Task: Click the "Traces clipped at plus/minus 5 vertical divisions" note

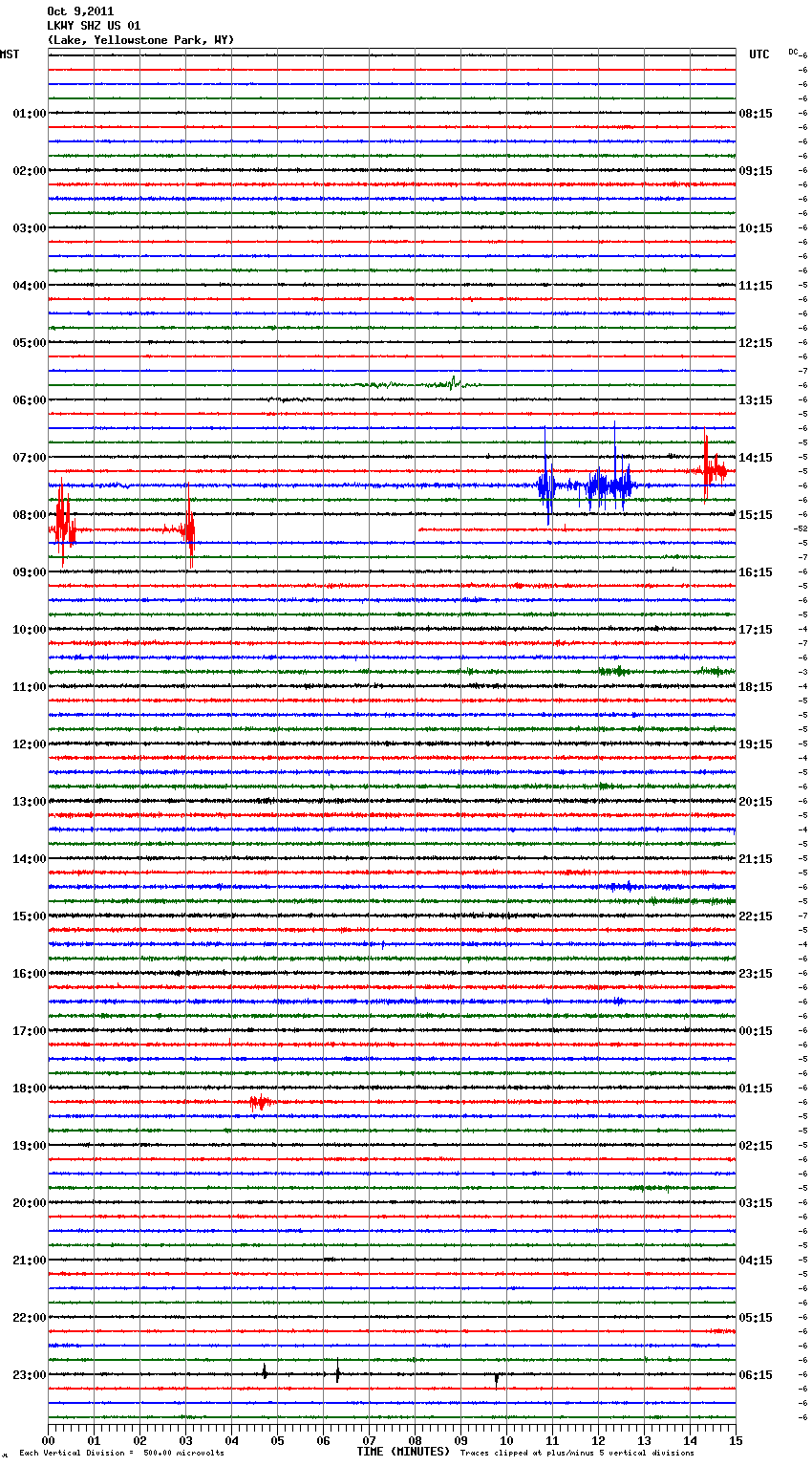Action: pos(577,1454)
